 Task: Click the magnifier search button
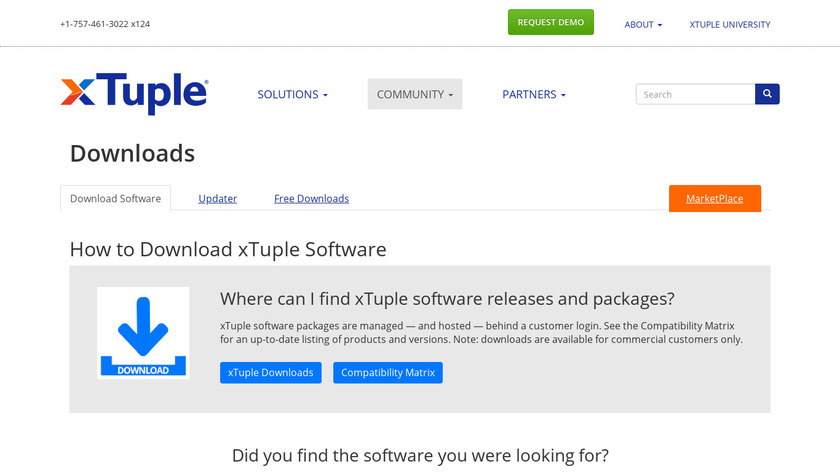pos(767,94)
